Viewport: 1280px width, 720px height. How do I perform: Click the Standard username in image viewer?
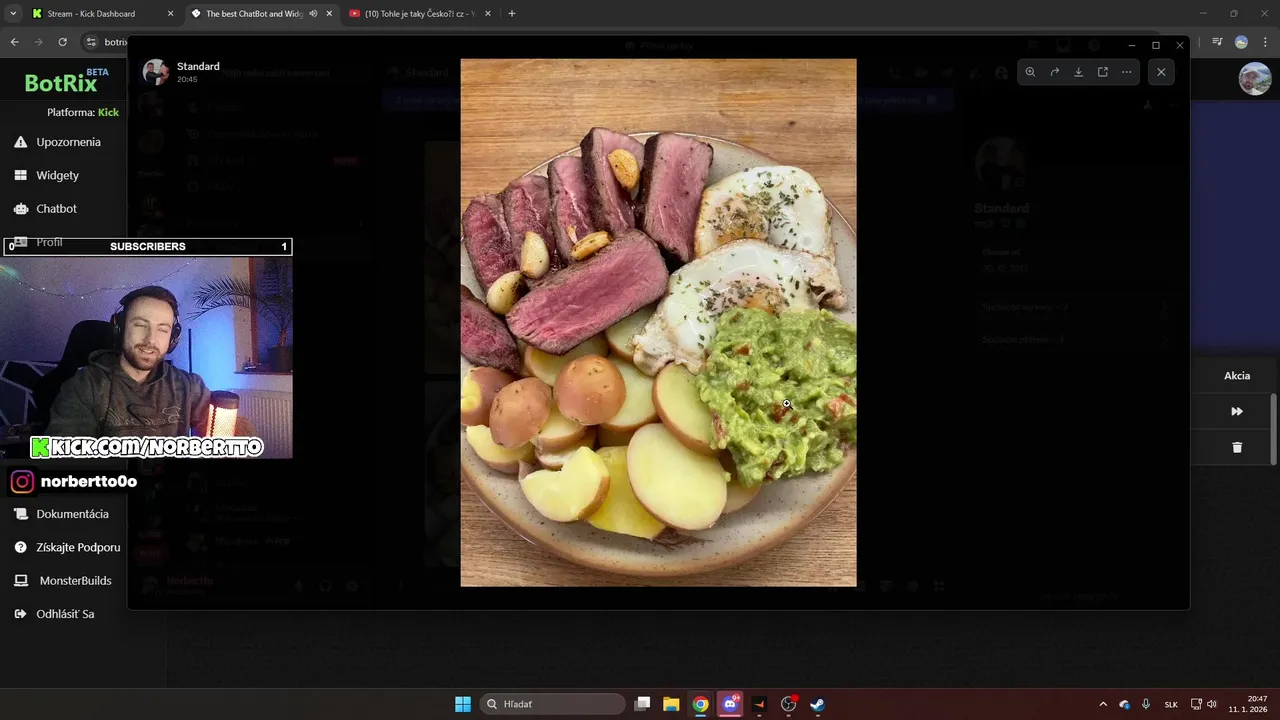pos(198,66)
